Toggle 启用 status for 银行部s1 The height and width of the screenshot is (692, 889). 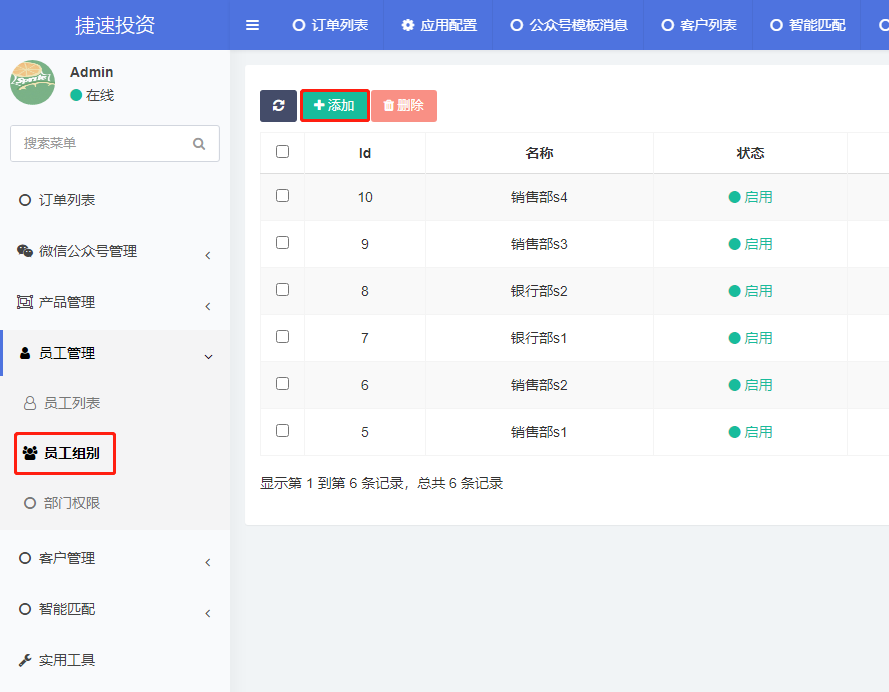[750, 338]
